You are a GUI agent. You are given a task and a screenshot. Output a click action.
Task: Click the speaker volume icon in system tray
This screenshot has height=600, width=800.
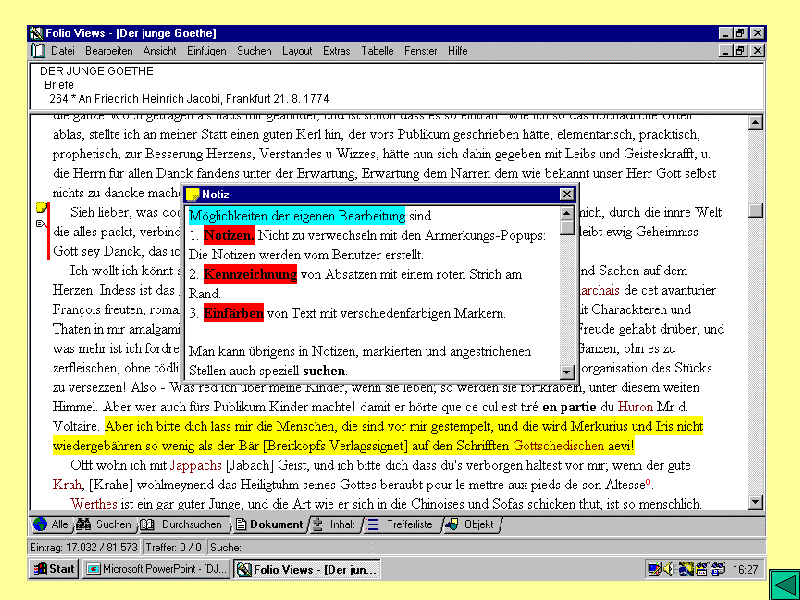[667, 569]
